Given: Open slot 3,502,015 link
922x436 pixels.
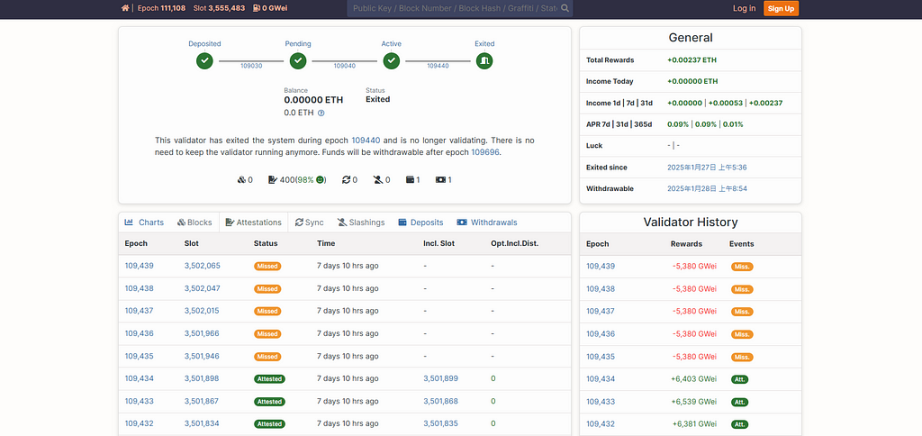Looking at the screenshot, I should pos(202,311).
